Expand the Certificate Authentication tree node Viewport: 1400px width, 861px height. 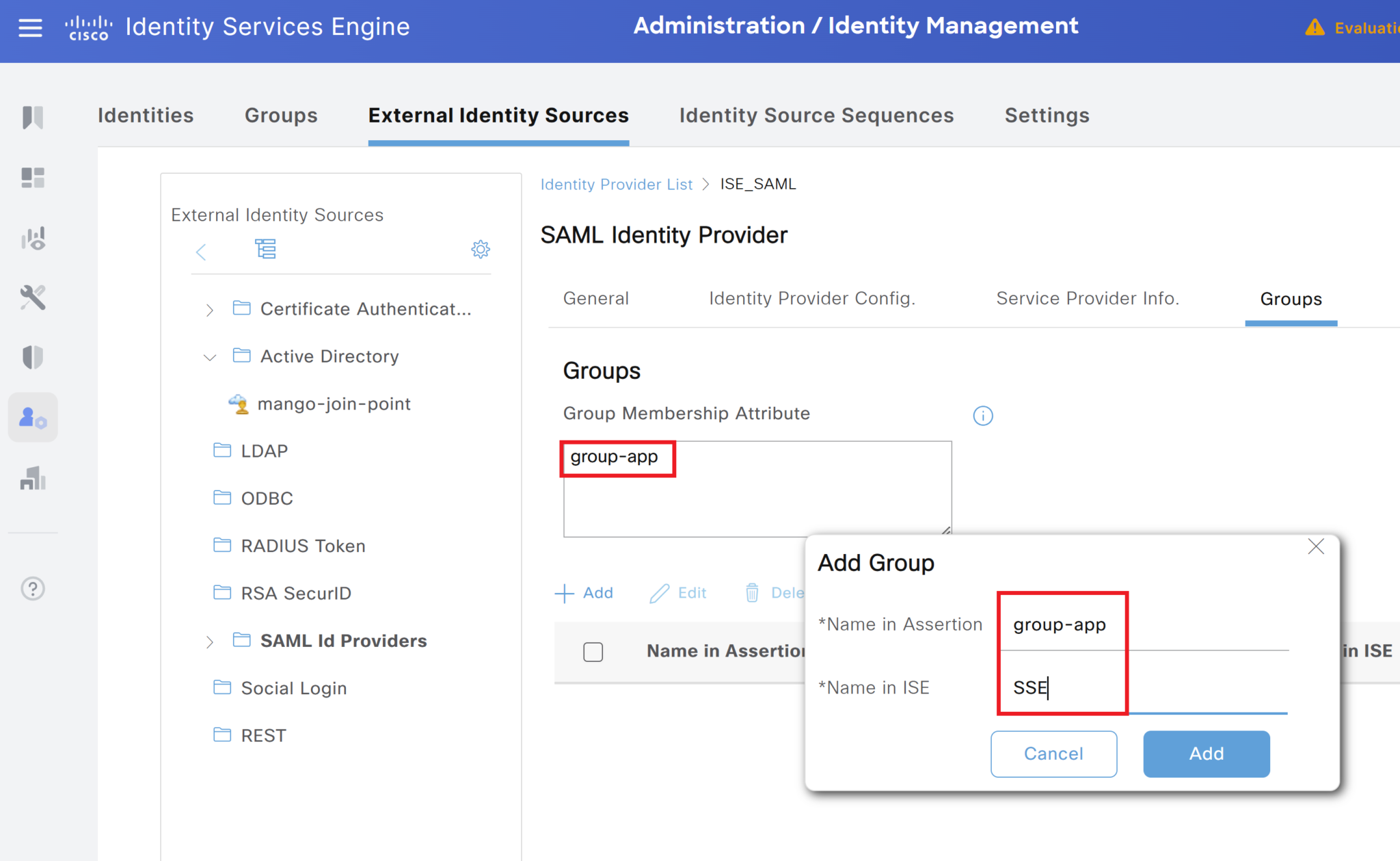210,309
